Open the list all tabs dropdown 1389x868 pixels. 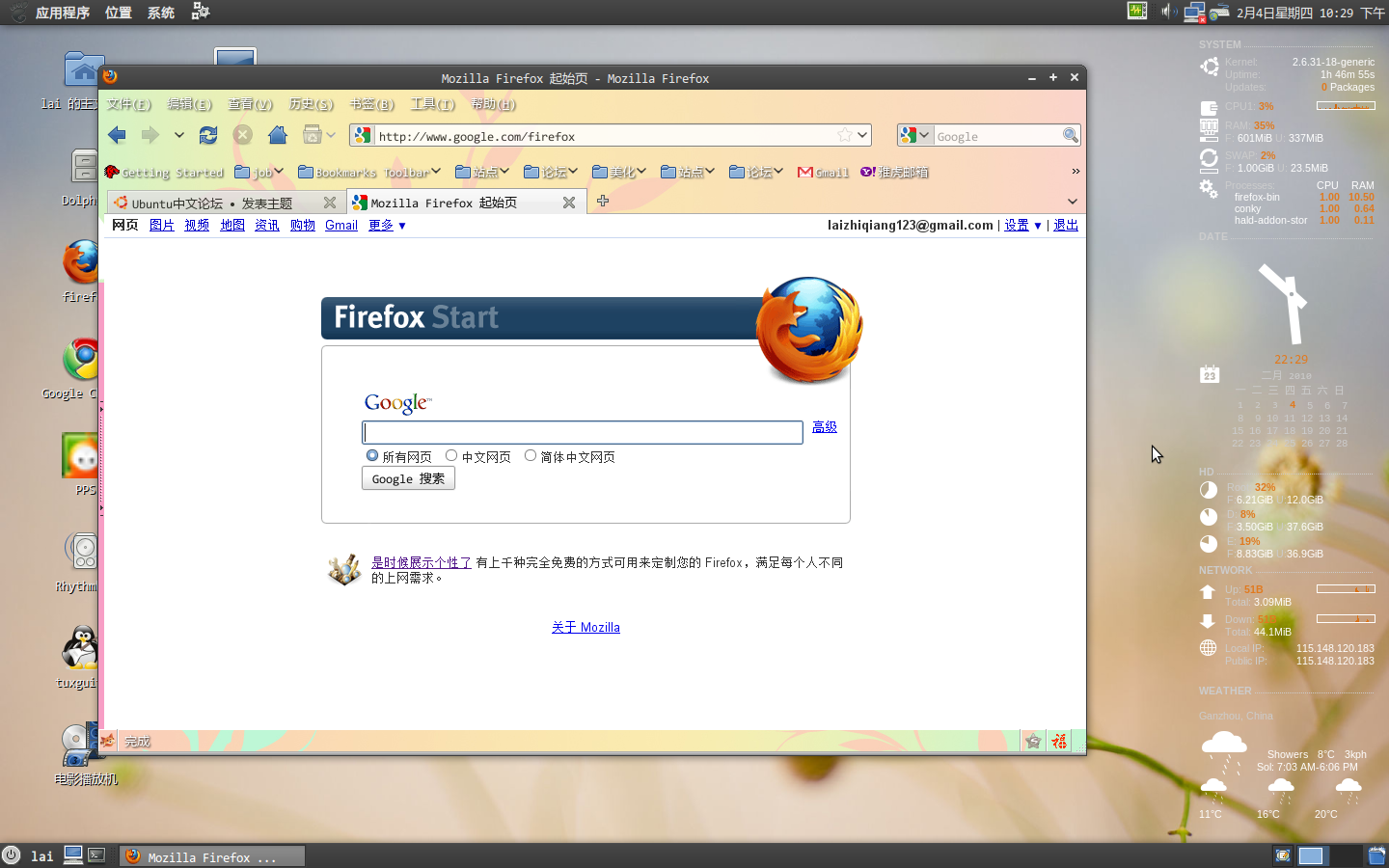1073,202
